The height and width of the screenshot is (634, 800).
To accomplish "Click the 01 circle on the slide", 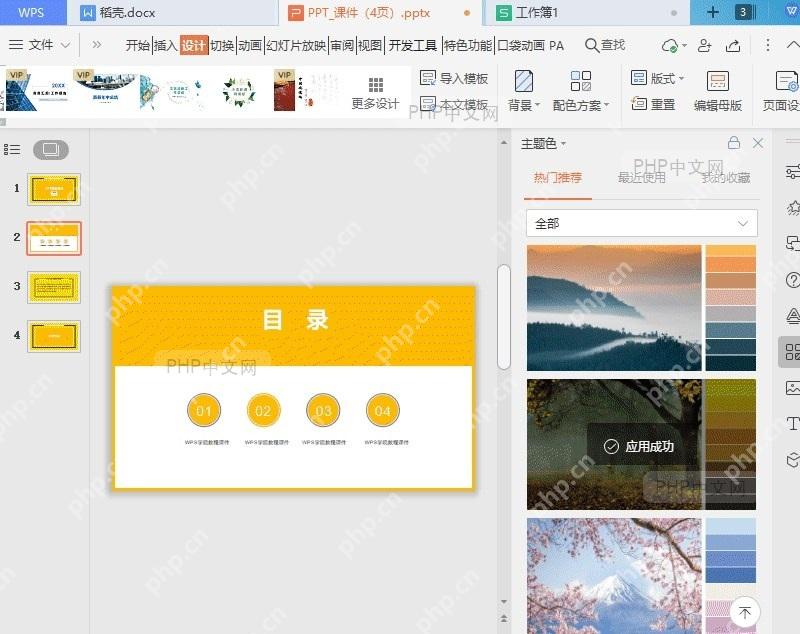I will pyautogui.click(x=204, y=411).
